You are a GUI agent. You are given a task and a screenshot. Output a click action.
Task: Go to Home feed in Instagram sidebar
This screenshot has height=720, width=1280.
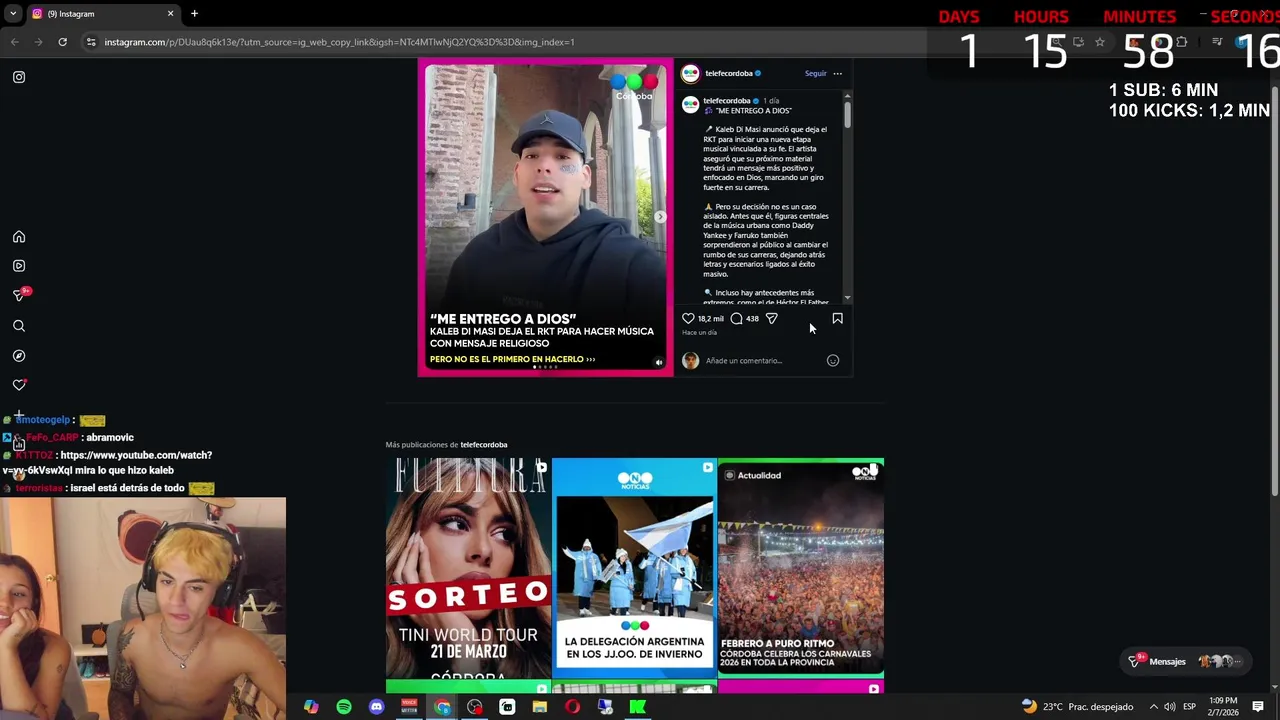point(19,237)
